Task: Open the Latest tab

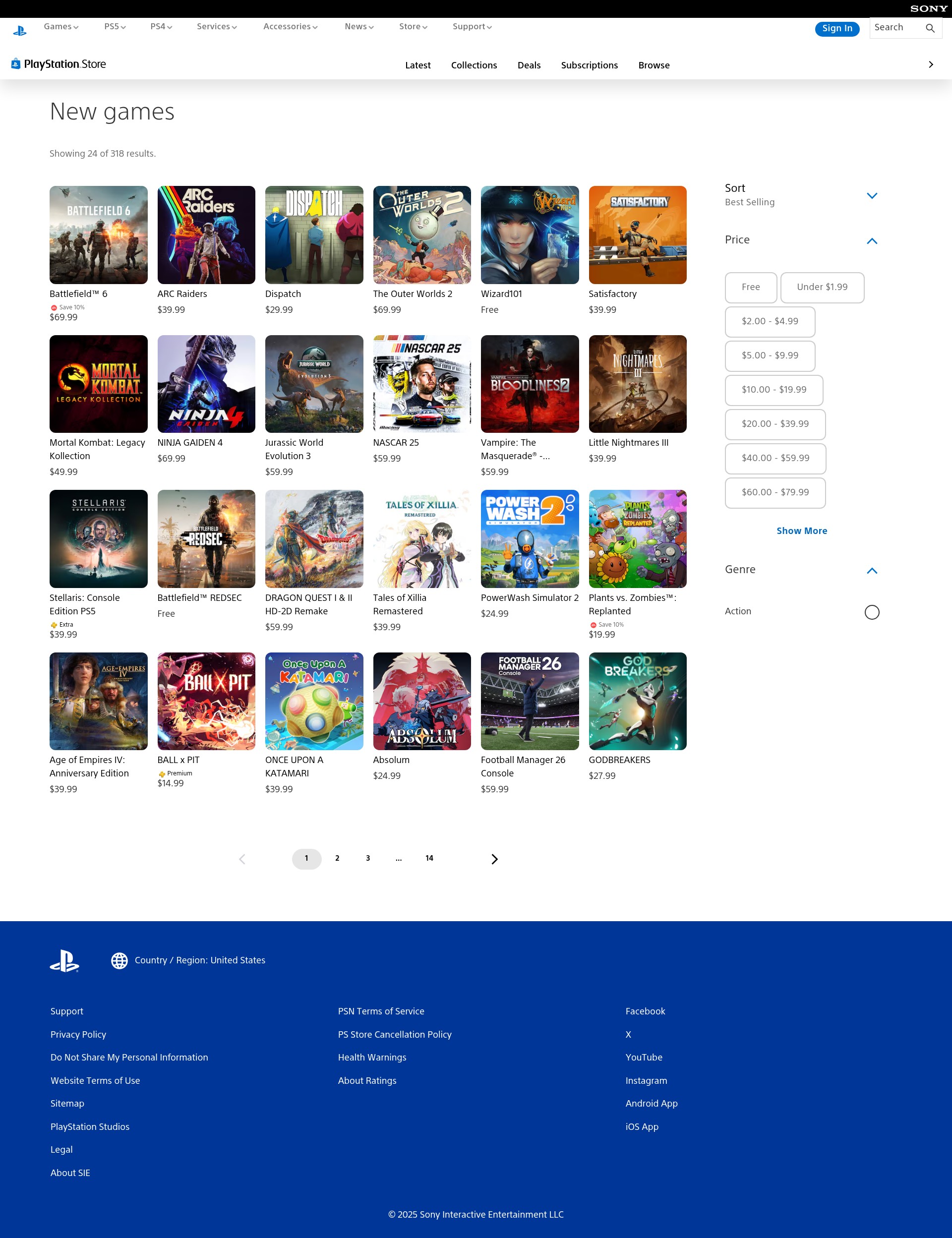Action: [417, 65]
